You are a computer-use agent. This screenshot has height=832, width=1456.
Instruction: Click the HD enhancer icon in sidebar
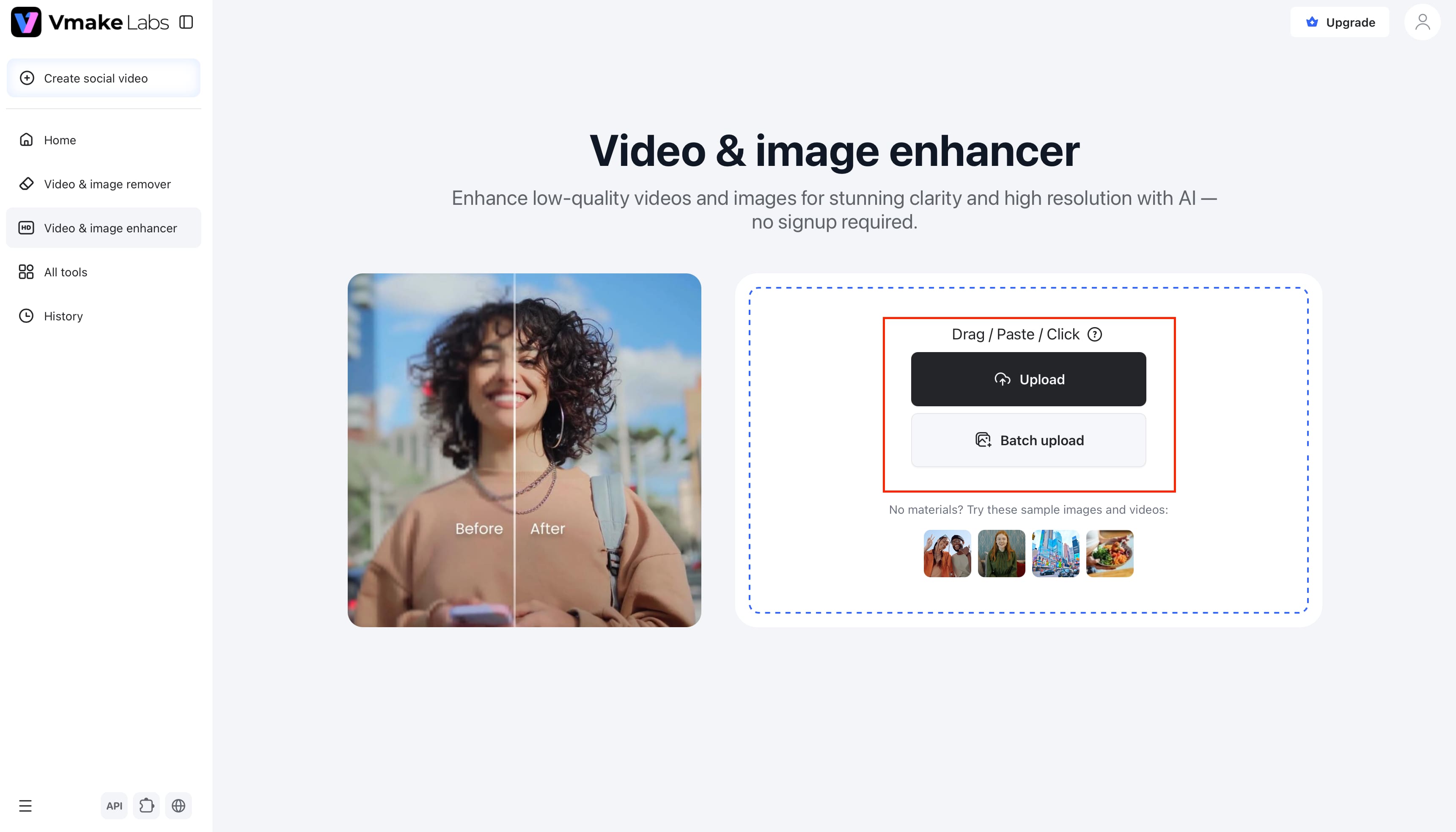(26, 228)
